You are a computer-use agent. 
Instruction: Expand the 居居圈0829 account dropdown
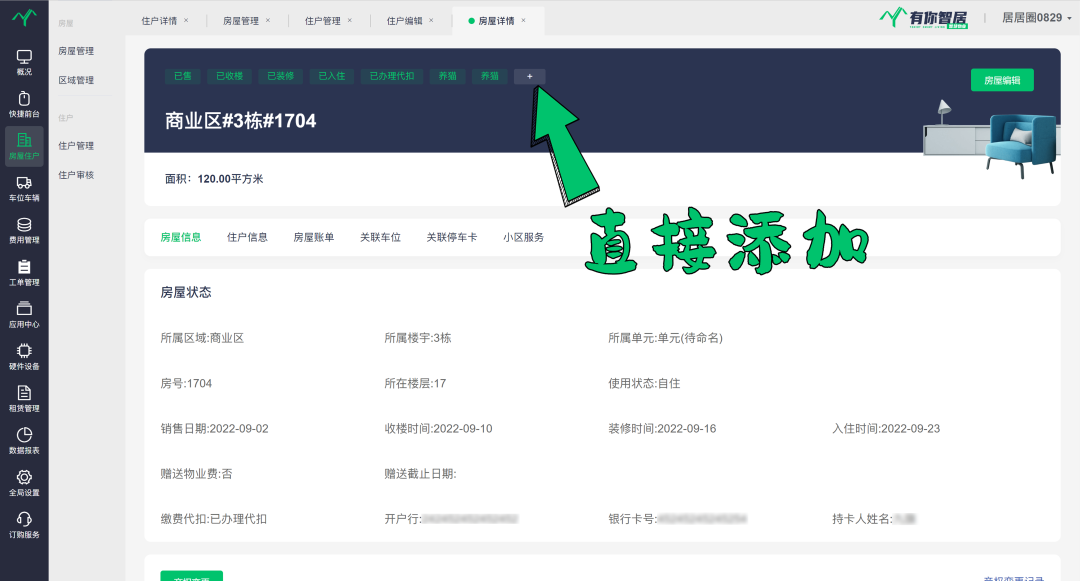point(1038,17)
